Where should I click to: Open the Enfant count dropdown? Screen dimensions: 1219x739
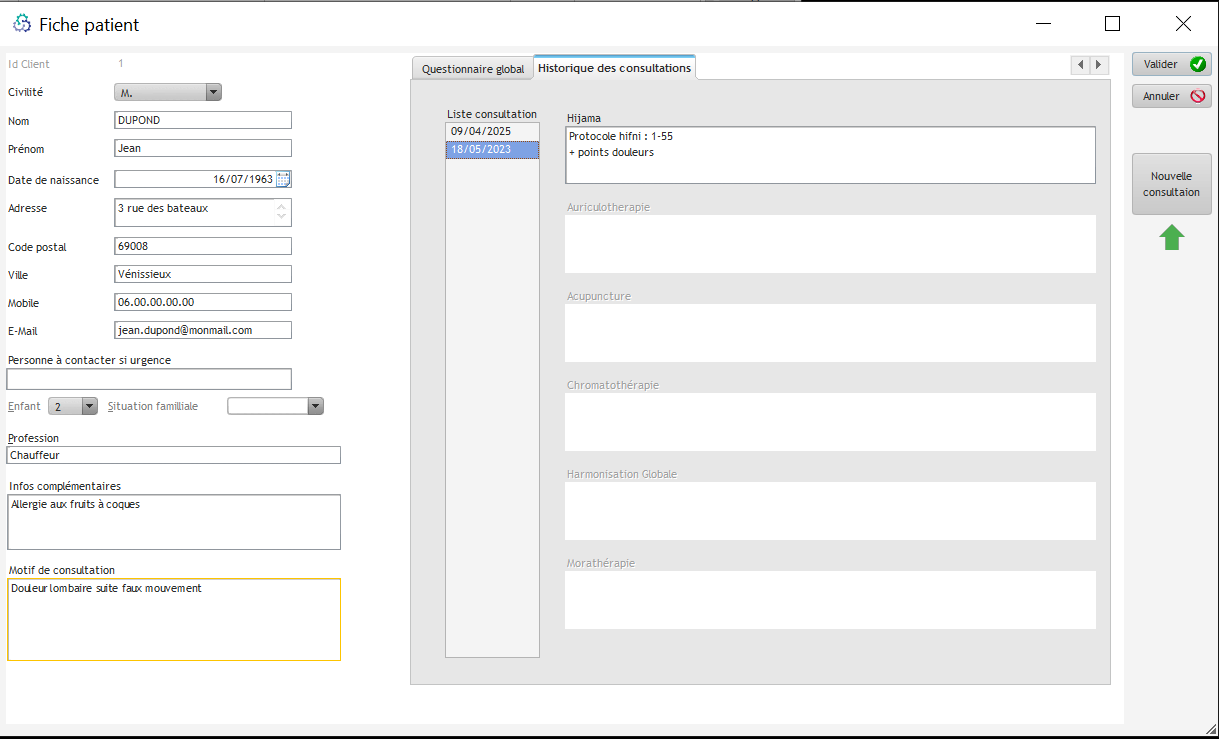pos(89,406)
